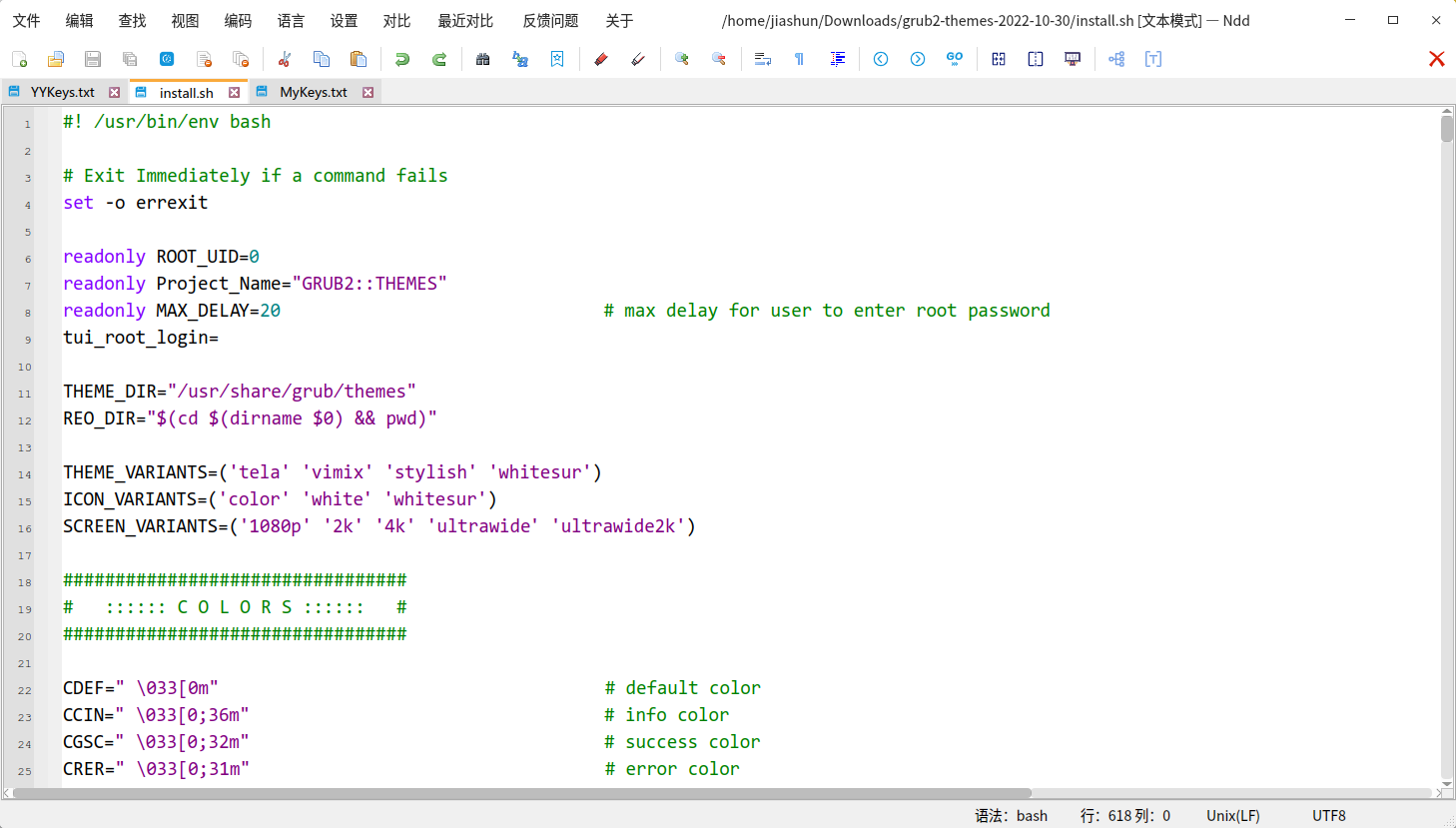Click the GO jump-to-line icon
Screen dimensions: 1456x828
(955, 60)
